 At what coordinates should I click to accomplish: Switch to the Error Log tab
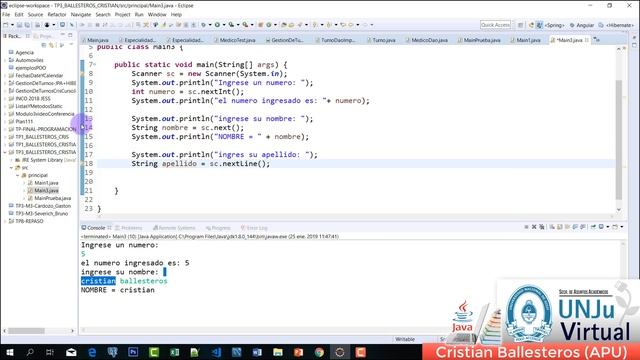253,228
